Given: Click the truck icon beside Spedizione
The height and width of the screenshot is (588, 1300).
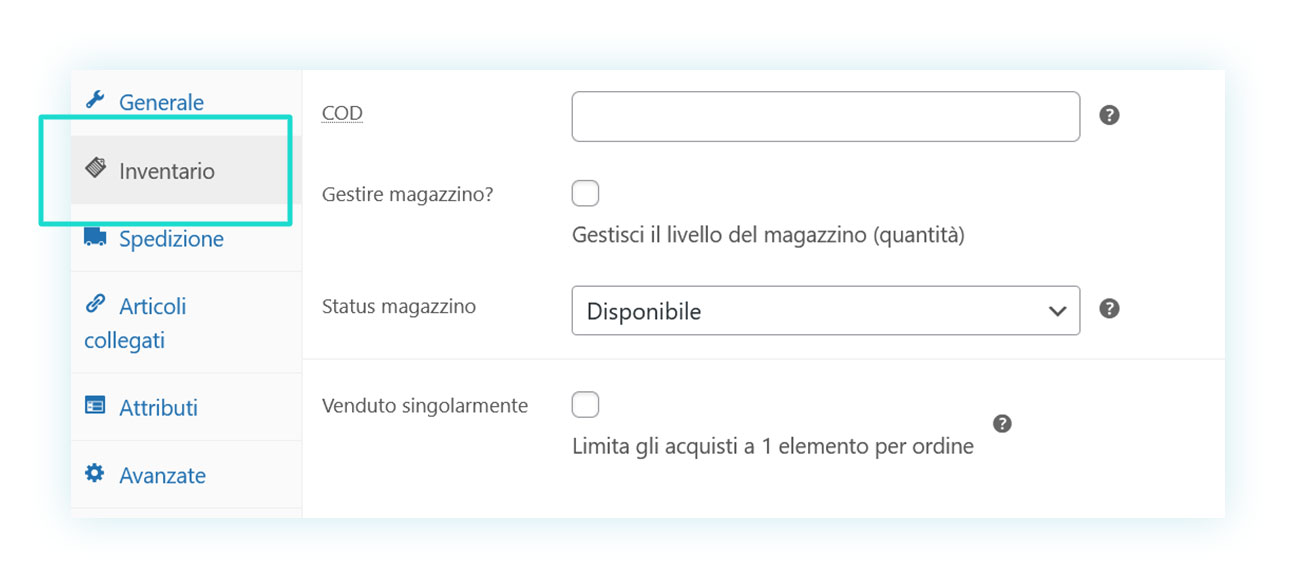Looking at the screenshot, I should [x=95, y=236].
